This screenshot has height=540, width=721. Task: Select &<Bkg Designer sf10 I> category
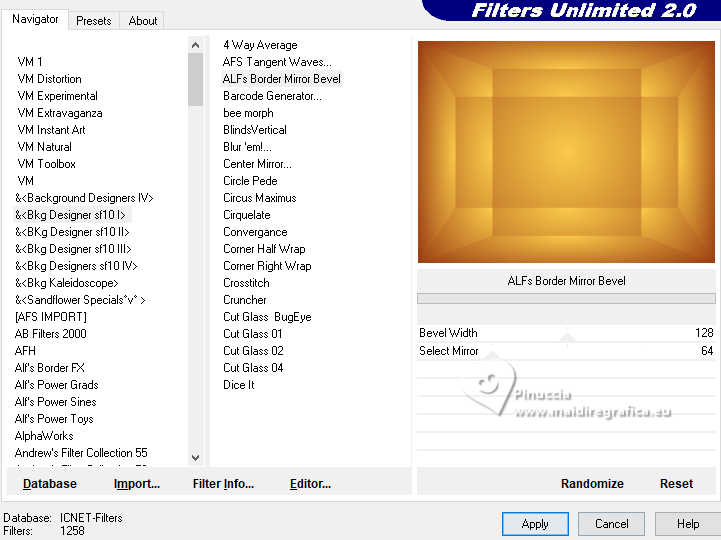click(70, 215)
